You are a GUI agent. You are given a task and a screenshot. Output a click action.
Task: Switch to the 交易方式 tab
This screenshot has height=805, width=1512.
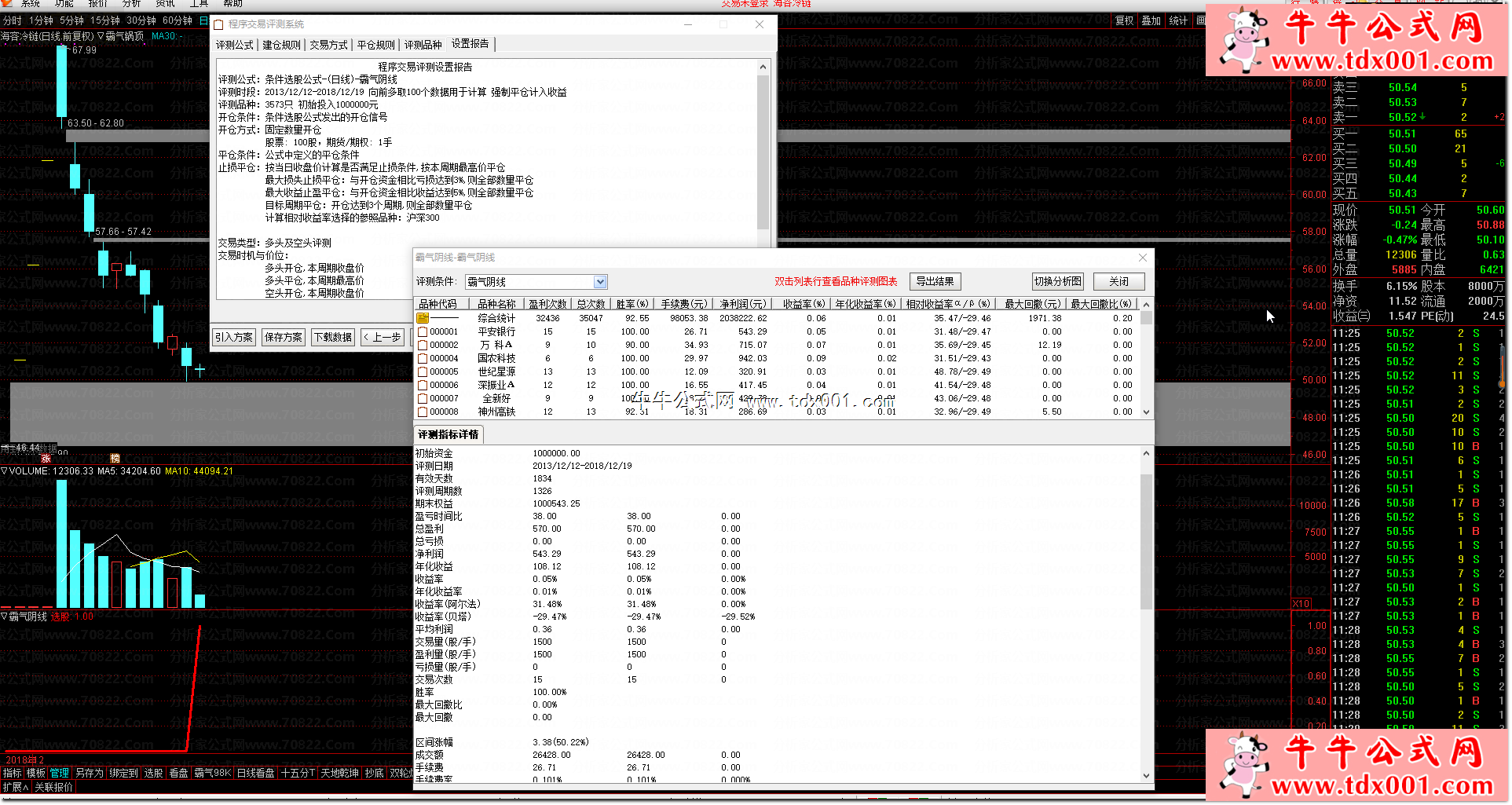328,45
